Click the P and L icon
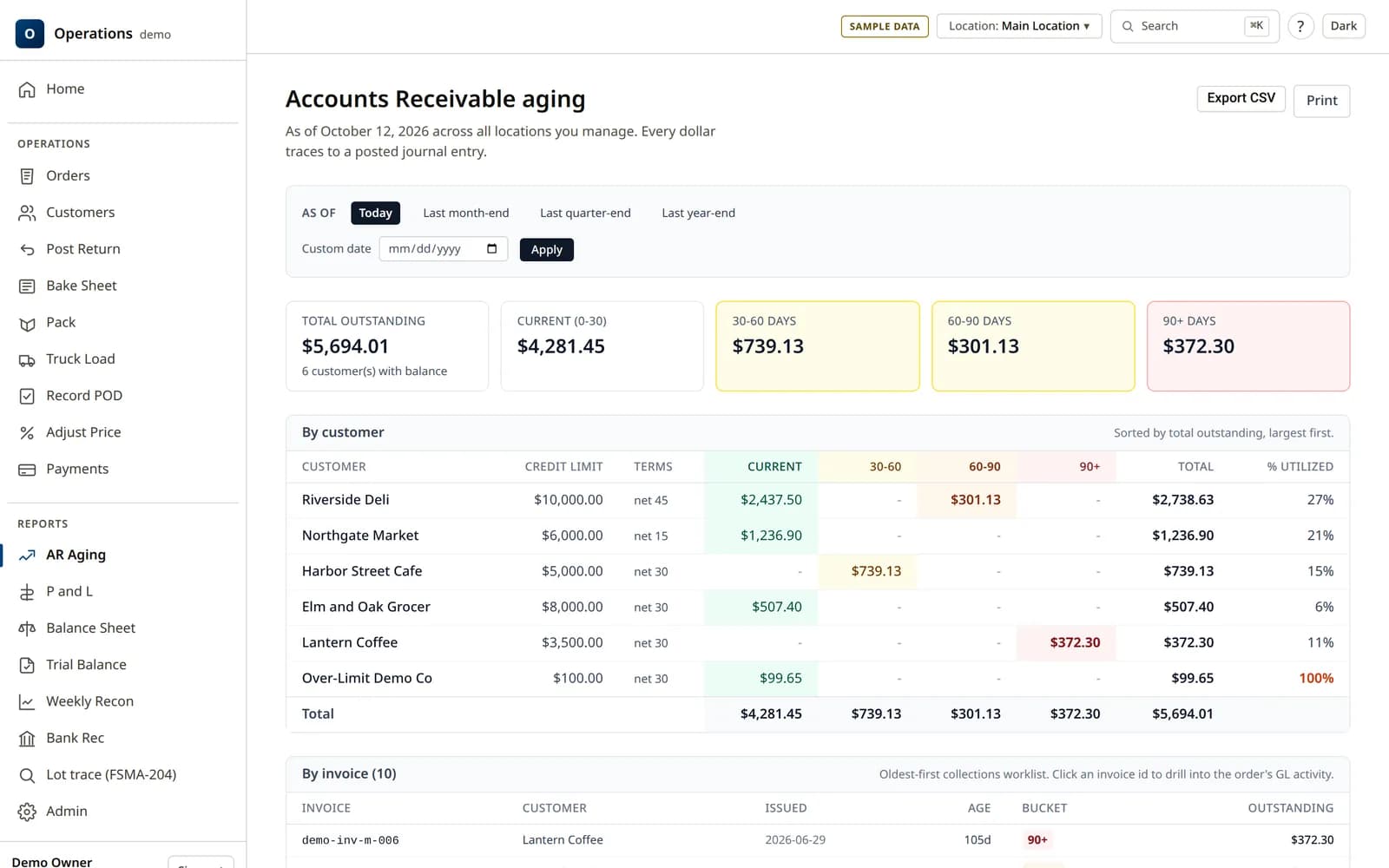 27,592
